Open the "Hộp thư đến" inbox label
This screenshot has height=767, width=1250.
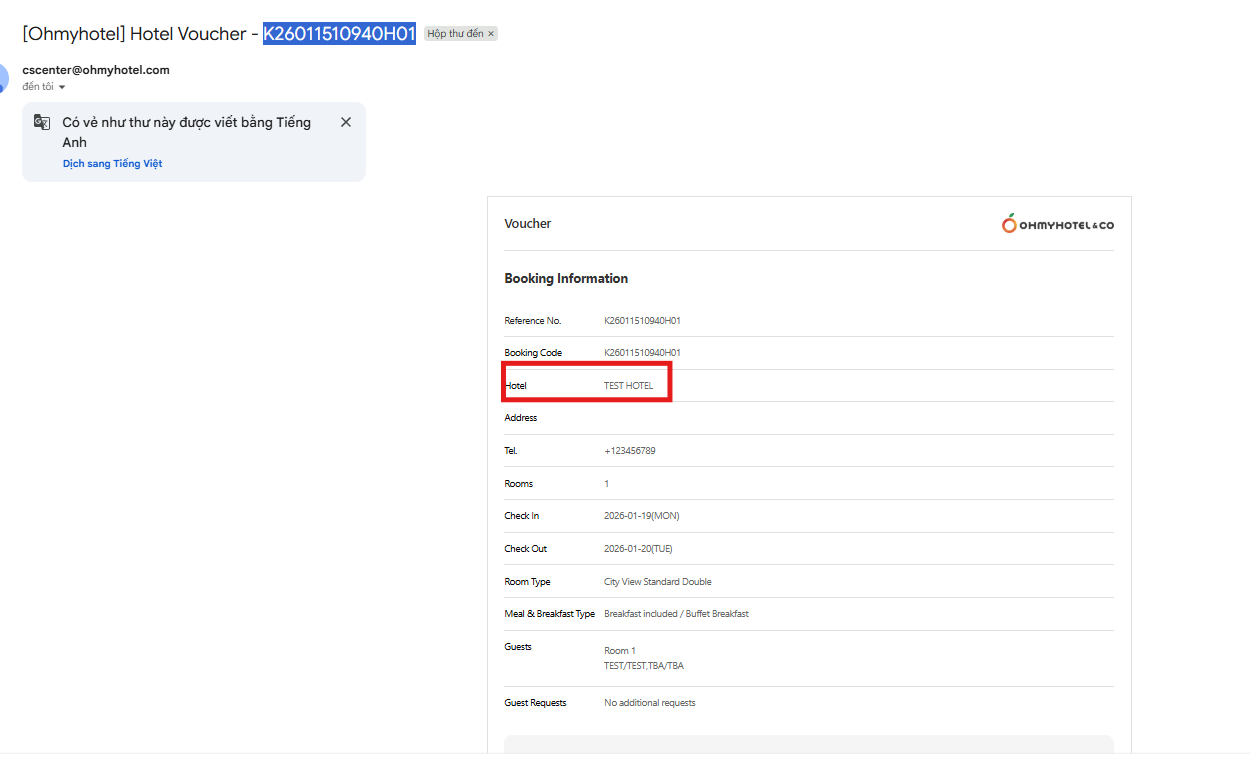[x=455, y=34]
